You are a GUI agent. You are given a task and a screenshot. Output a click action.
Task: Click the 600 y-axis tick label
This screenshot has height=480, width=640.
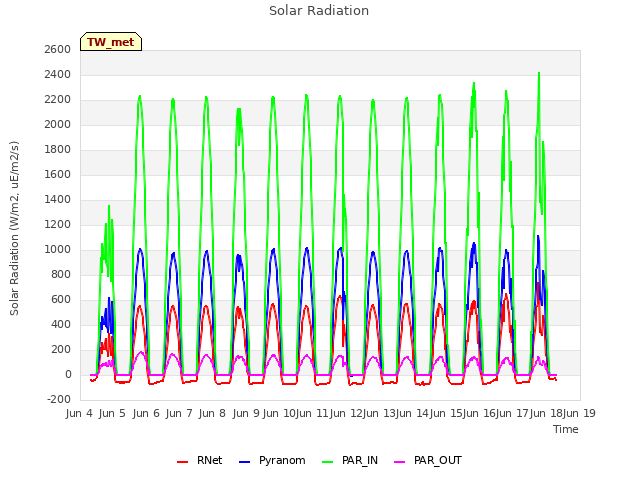[61, 300]
